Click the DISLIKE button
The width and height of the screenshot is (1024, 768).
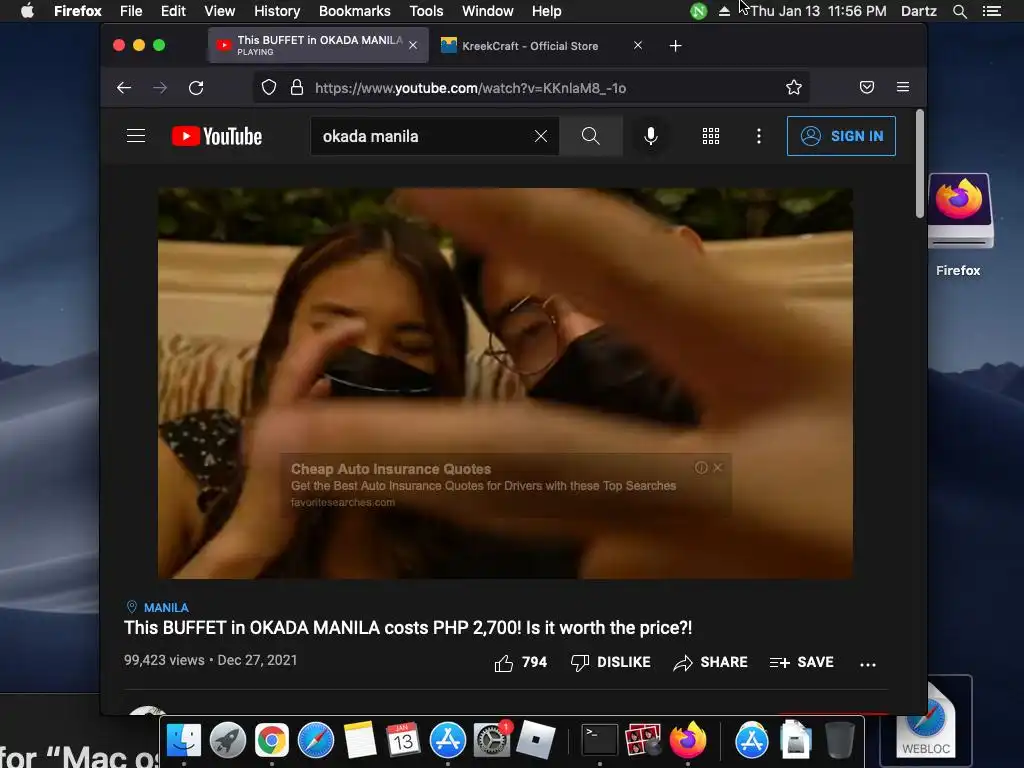pyautogui.click(x=611, y=663)
